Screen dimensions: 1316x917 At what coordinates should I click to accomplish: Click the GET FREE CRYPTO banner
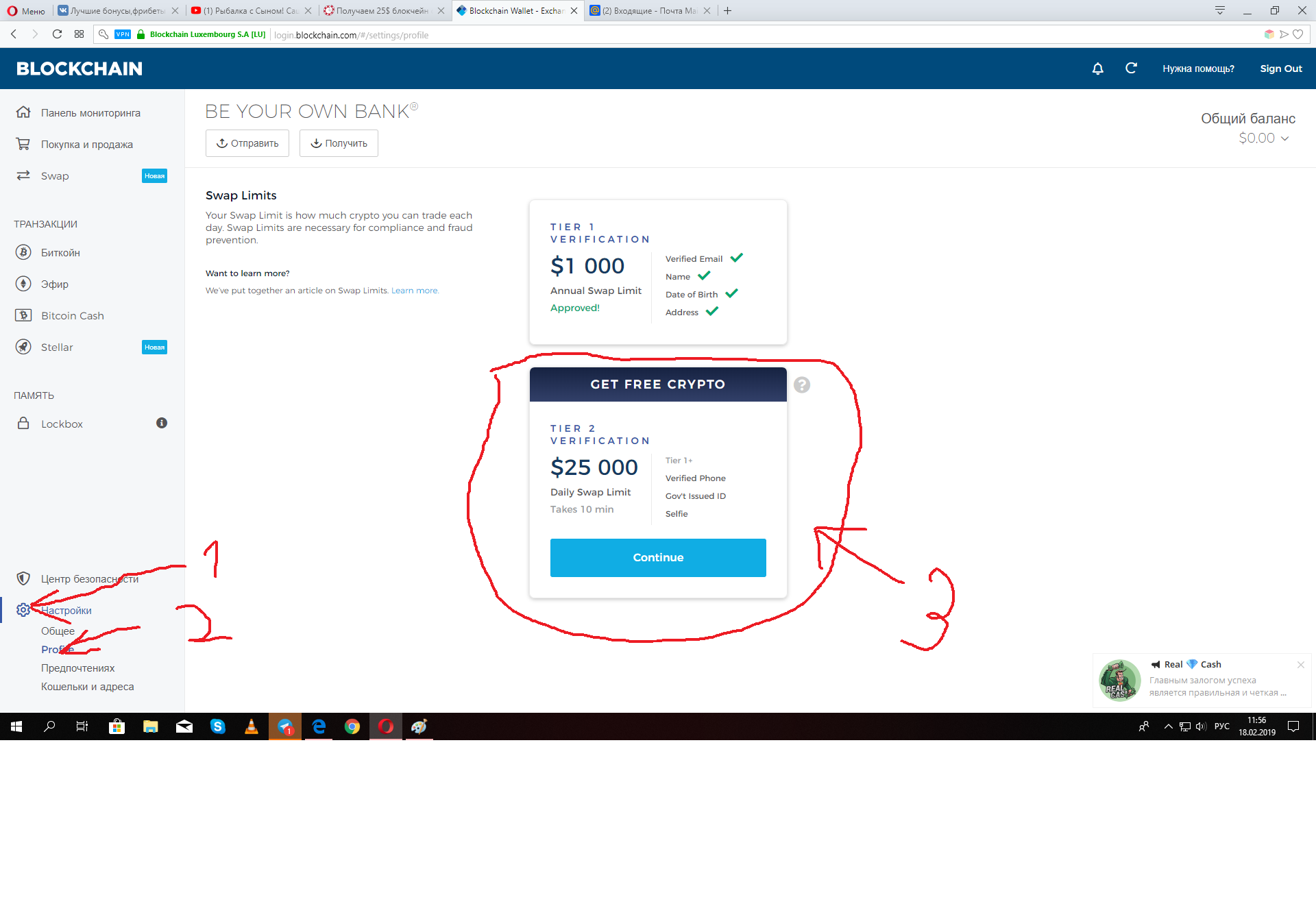click(658, 384)
